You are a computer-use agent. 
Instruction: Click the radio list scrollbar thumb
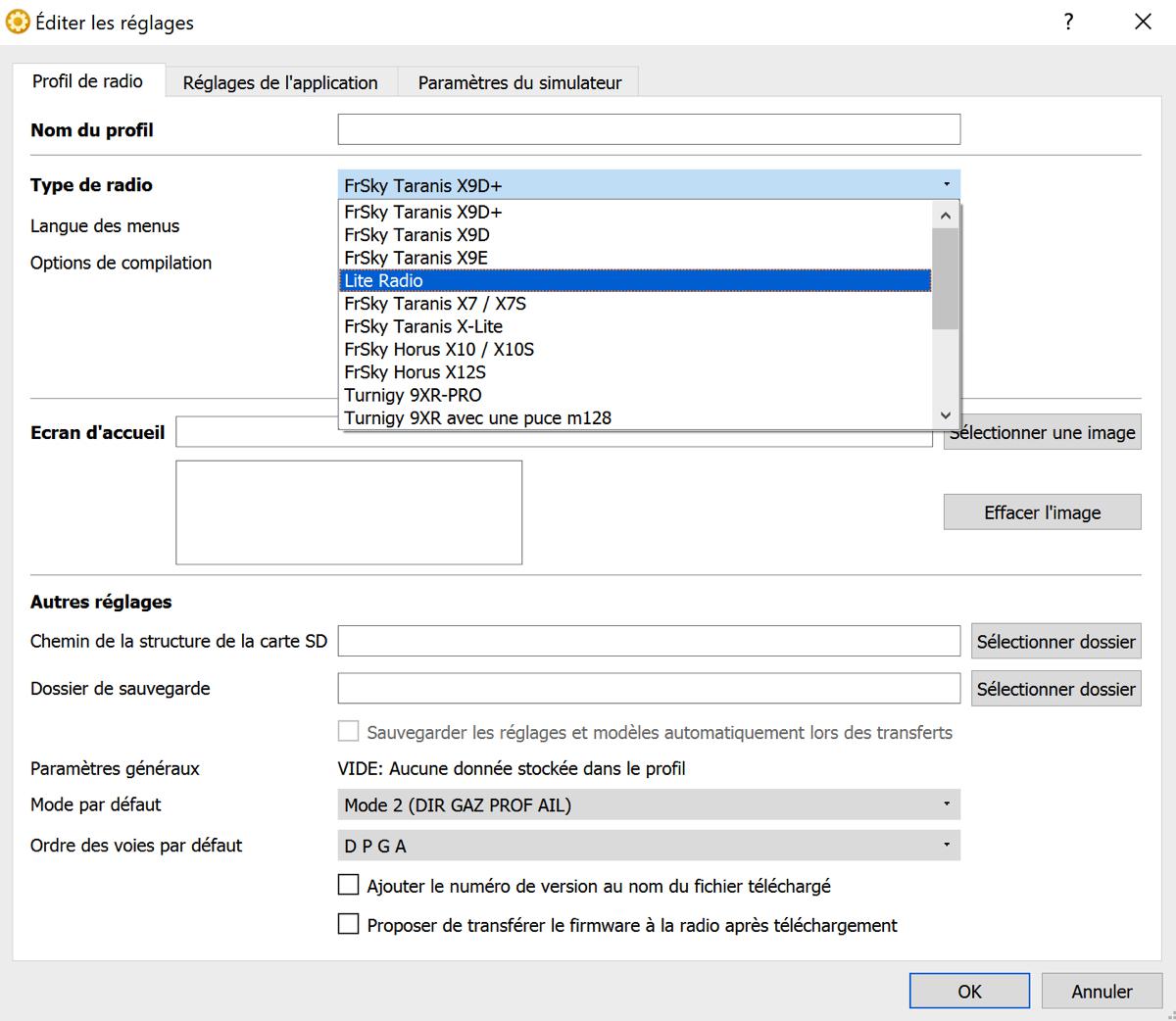[x=945, y=278]
